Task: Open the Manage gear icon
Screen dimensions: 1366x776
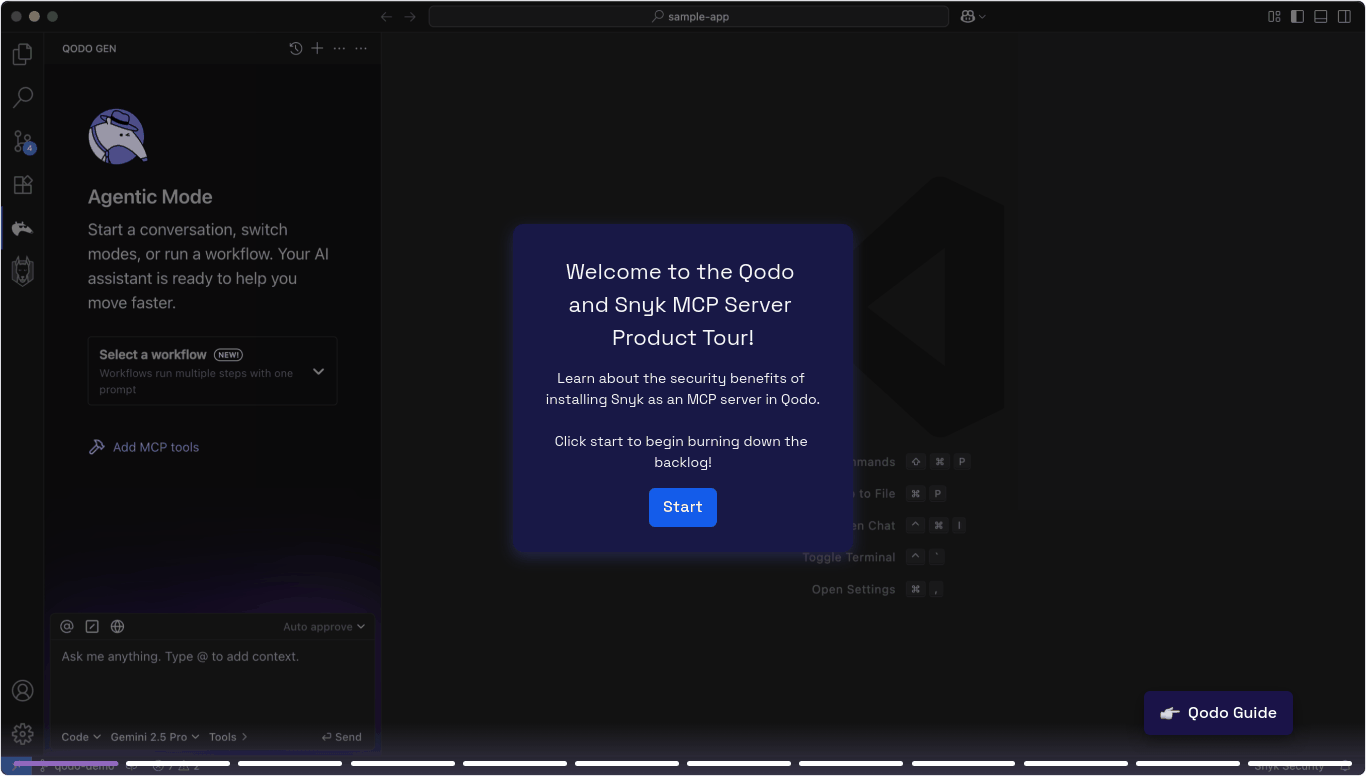Action: pos(22,734)
